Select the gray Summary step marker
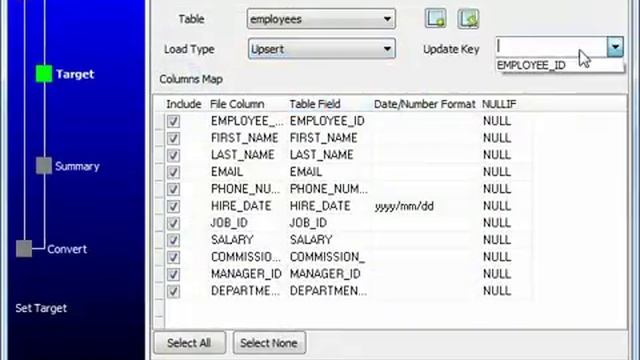The width and height of the screenshot is (640, 360). (x=44, y=166)
